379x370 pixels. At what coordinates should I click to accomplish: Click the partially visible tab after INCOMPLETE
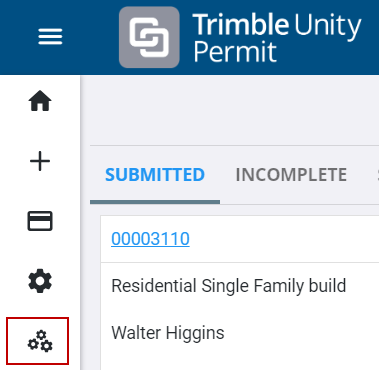pyautogui.click(x=377, y=175)
